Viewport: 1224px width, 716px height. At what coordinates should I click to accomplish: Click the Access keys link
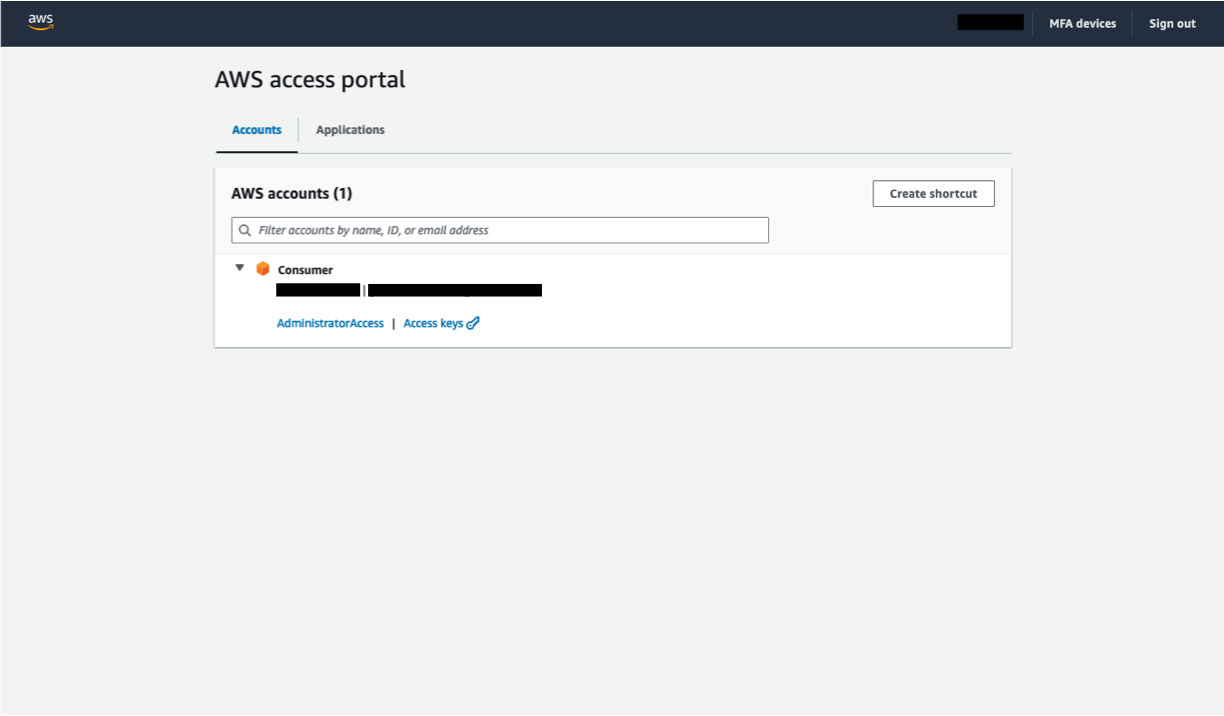432,322
